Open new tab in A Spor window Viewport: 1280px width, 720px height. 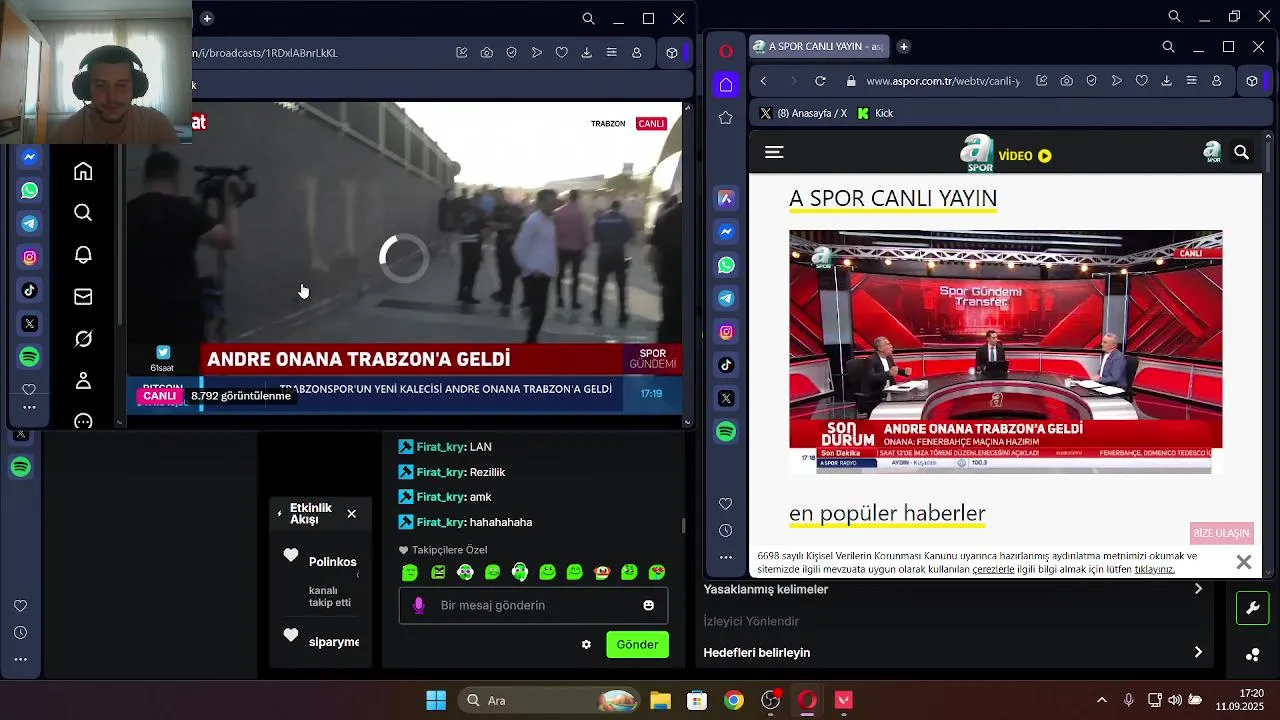[903, 46]
